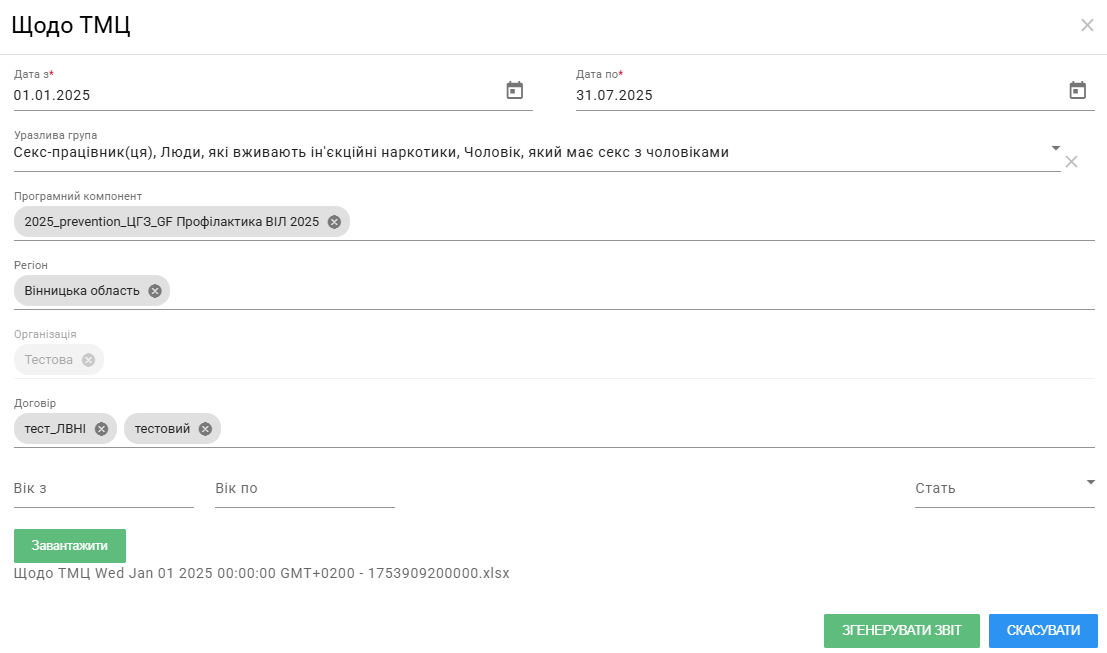1107x653 pixels.
Task: Click the Завантажити button
Action: click(70, 546)
